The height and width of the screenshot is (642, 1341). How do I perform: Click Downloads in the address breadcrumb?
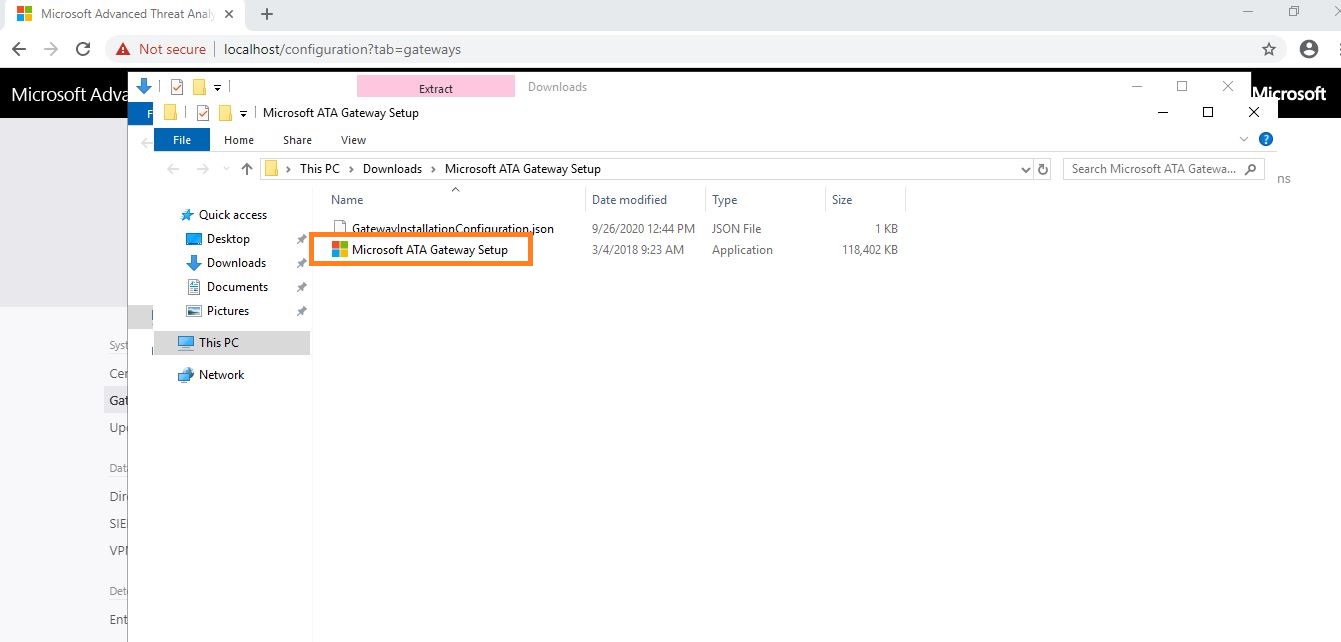coord(392,169)
